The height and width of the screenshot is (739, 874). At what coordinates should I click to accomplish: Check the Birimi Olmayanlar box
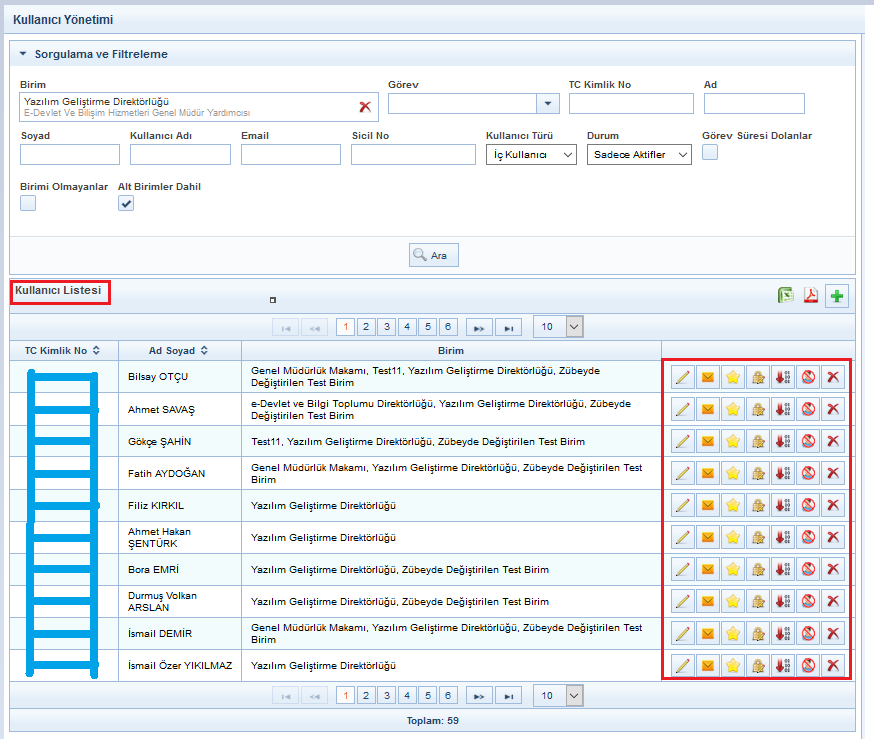[x=28, y=203]
